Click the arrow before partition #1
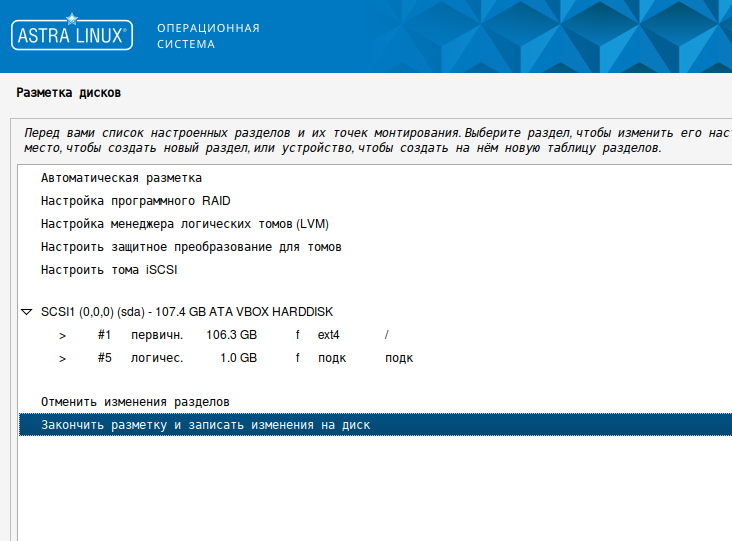Screen dimensions: 732x541 pos(62,336)
